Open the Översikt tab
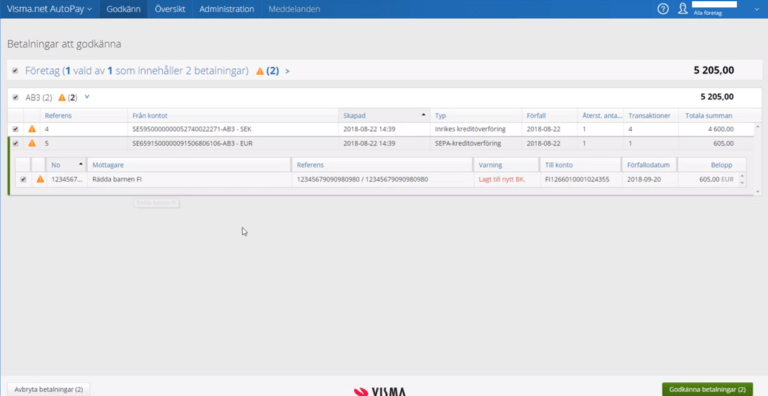Viewport: 768px width, 396px height. click(170, 9)
